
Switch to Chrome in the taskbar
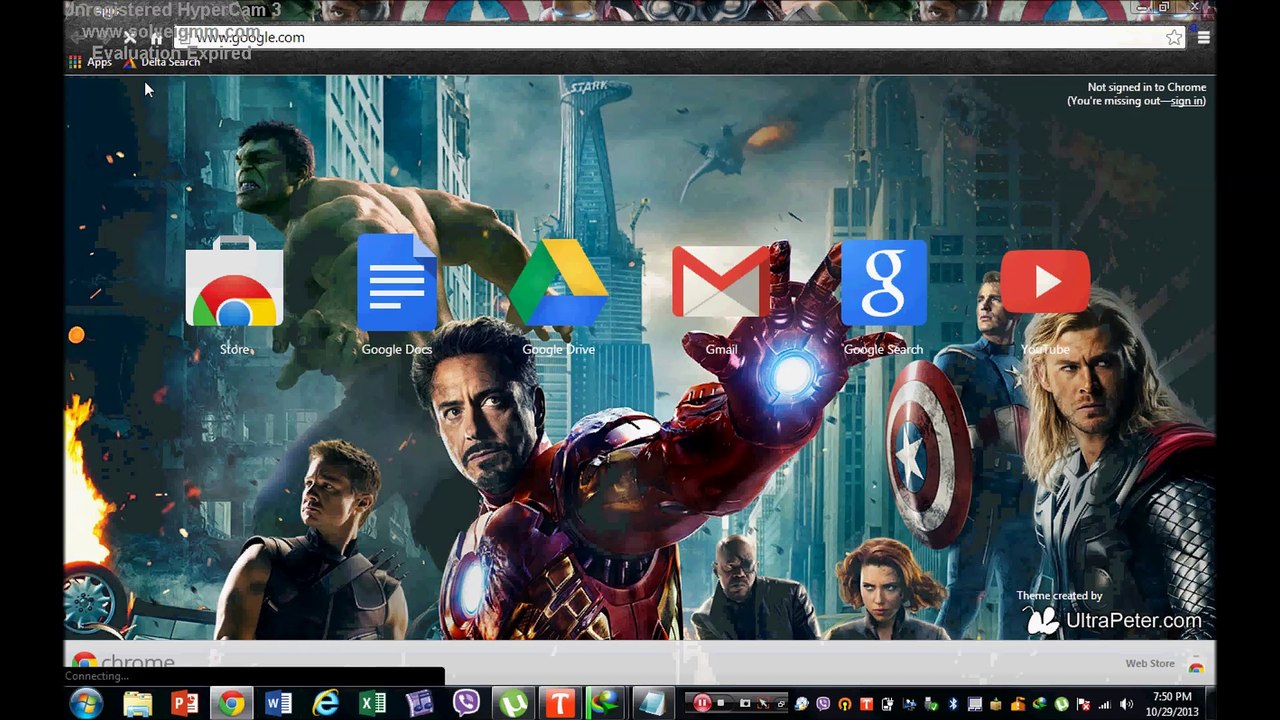[232, 703]
